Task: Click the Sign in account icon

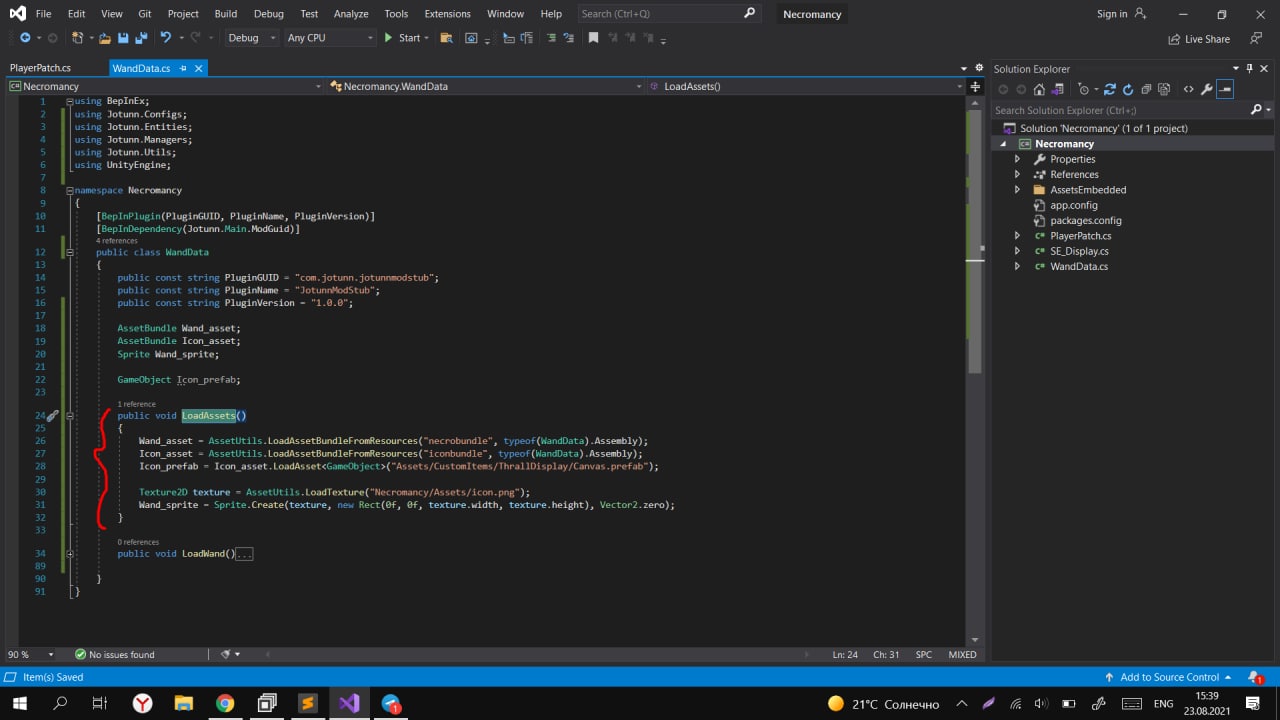Action: click(1140, 13)
